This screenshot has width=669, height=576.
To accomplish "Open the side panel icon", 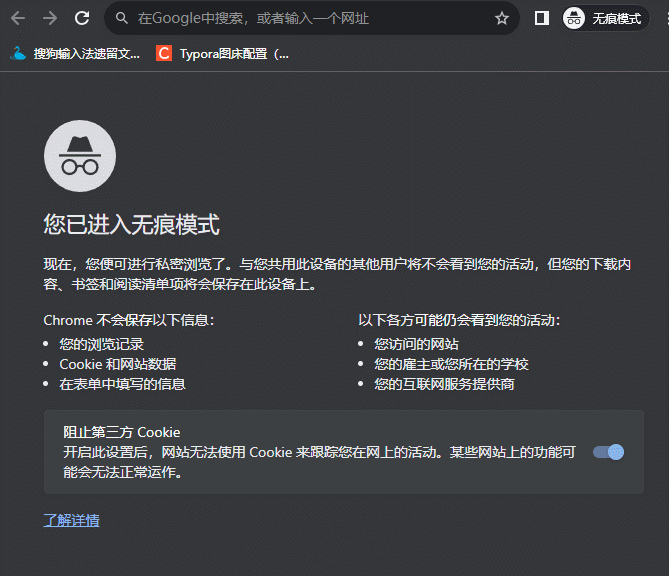I will [541, 18].
